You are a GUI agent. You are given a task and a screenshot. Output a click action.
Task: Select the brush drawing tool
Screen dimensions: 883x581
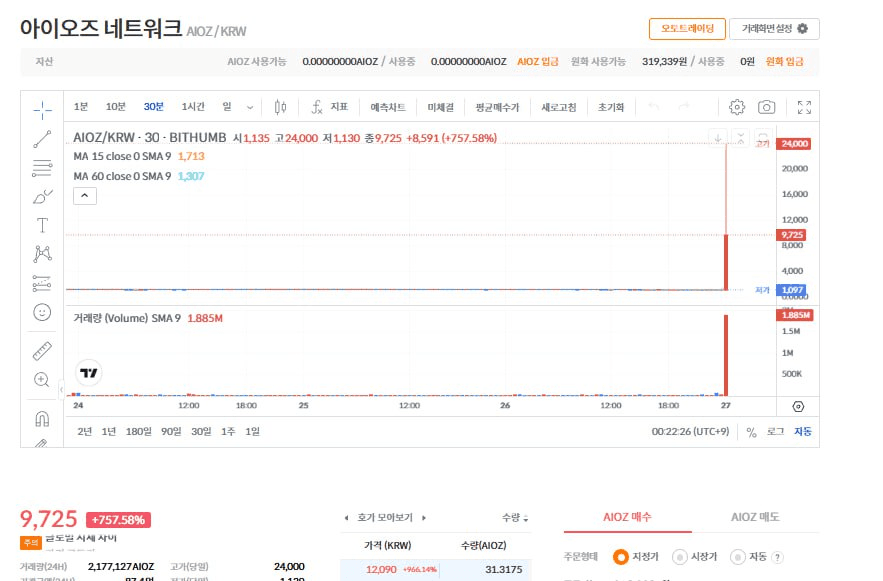coord(42,196)
